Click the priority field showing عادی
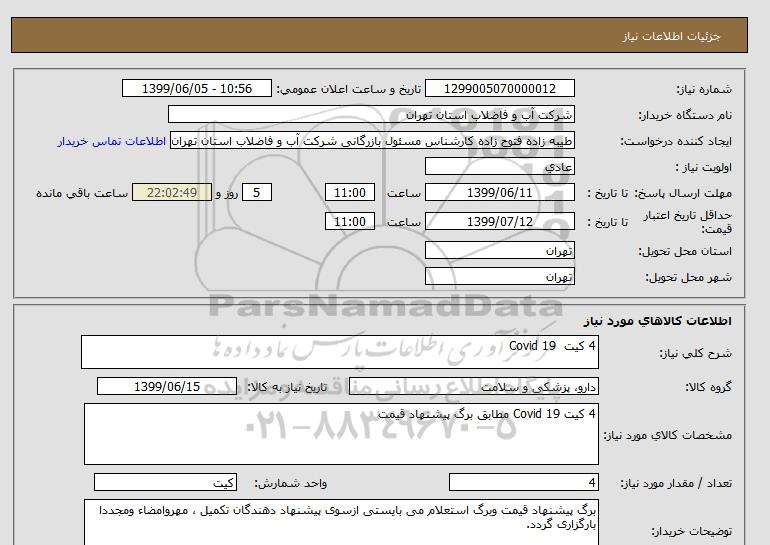The height and width of the screenshot is (545, 770). (x=499, y=166)
